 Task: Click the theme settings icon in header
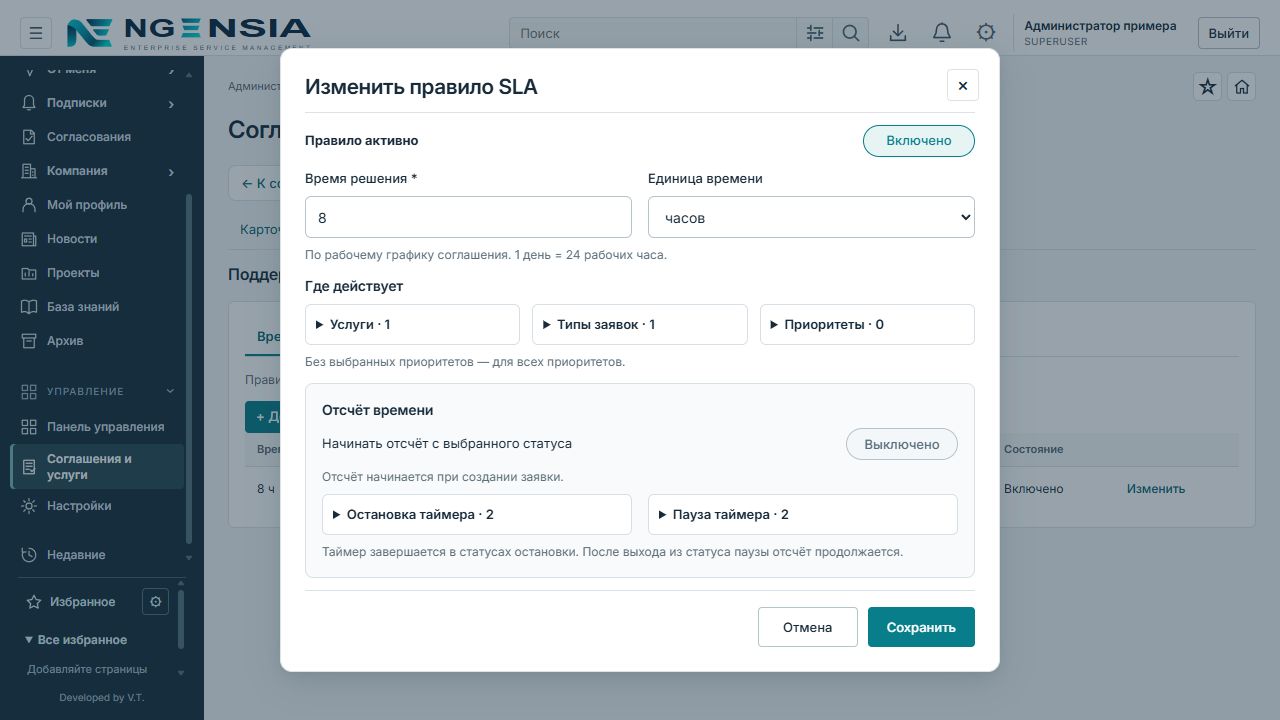pyautogui.click(x=986, y=33)
